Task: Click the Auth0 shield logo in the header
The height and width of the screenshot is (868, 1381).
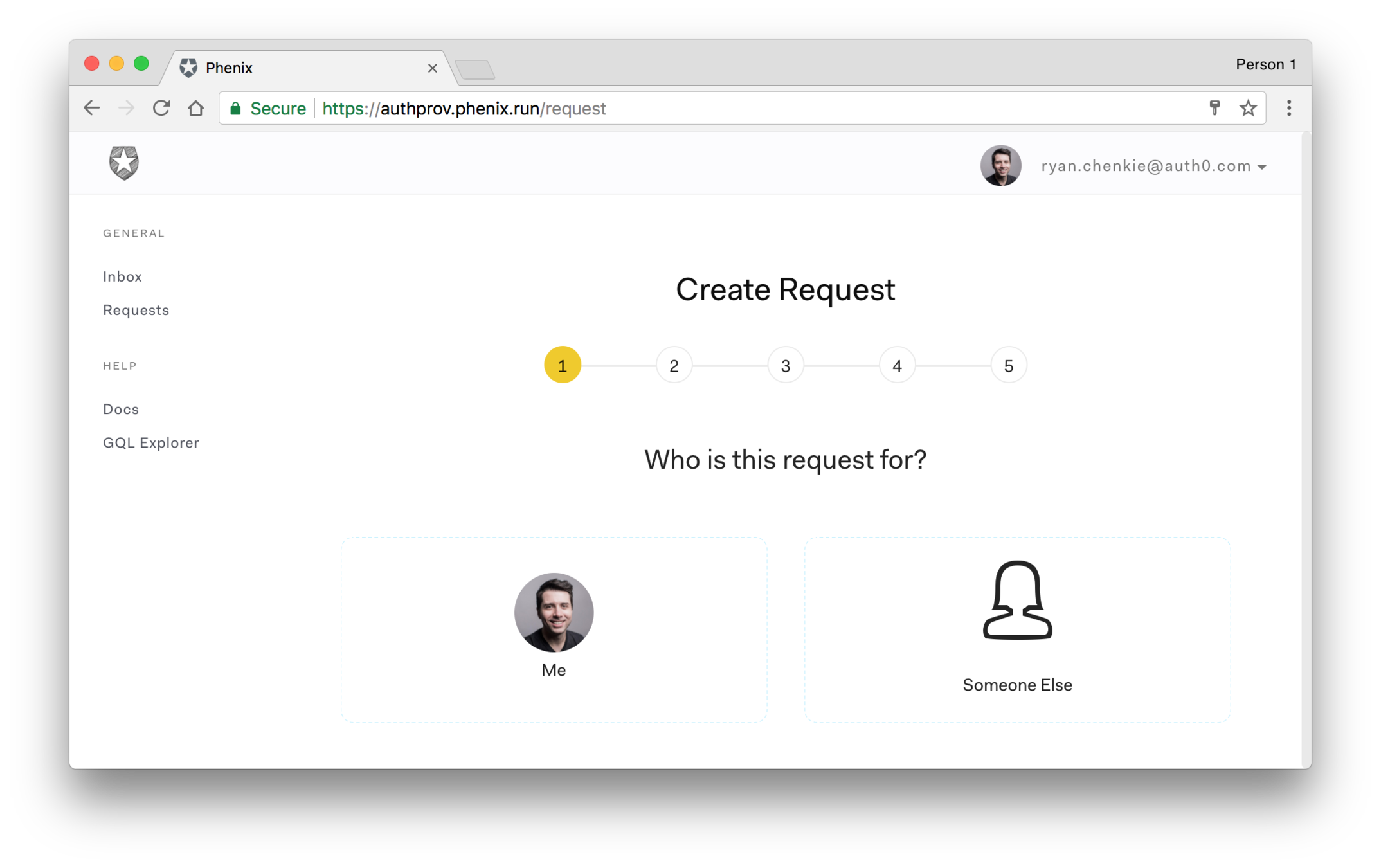Action: (x=123, y=163)
